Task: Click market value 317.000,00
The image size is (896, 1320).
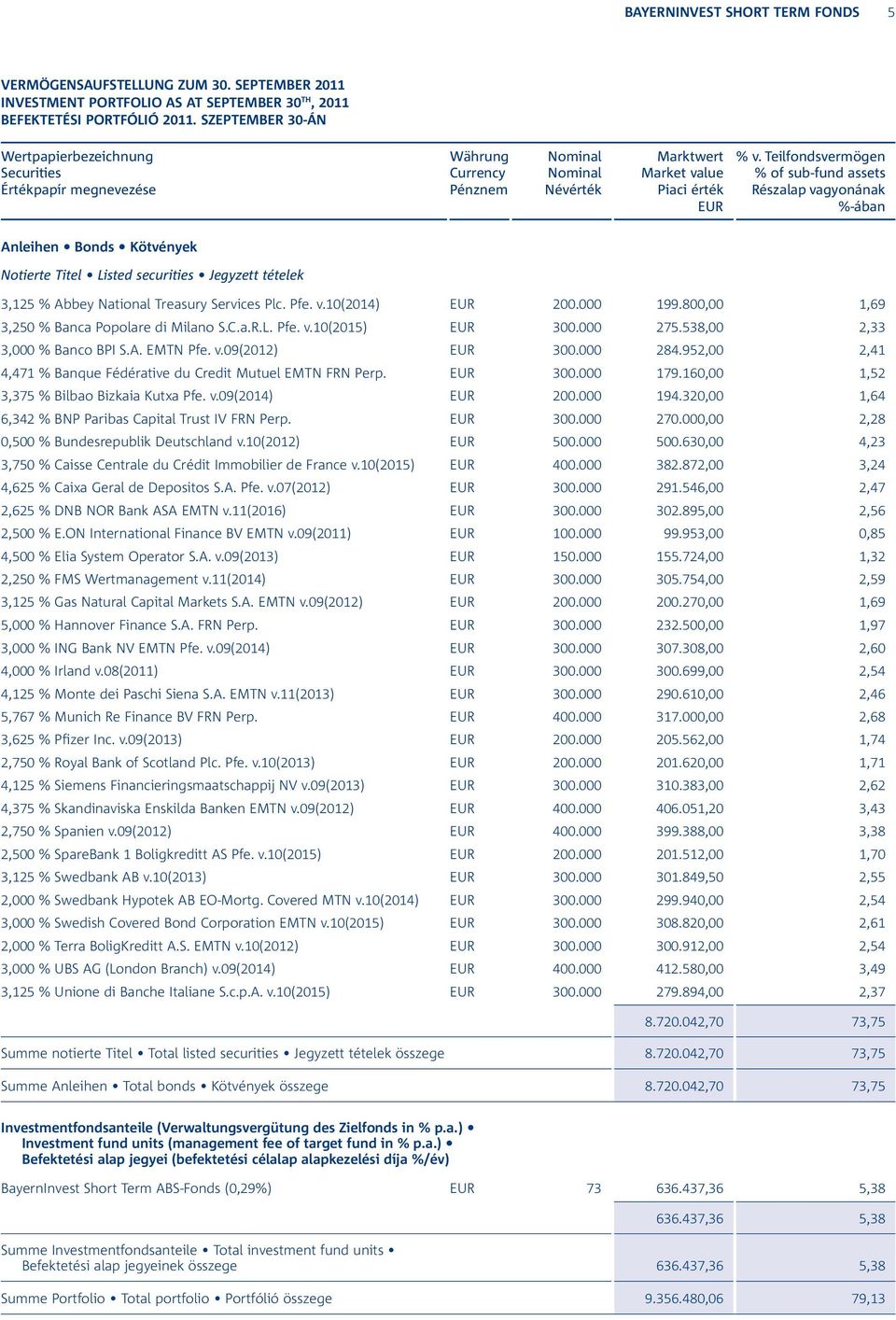Action: [690, 716]
